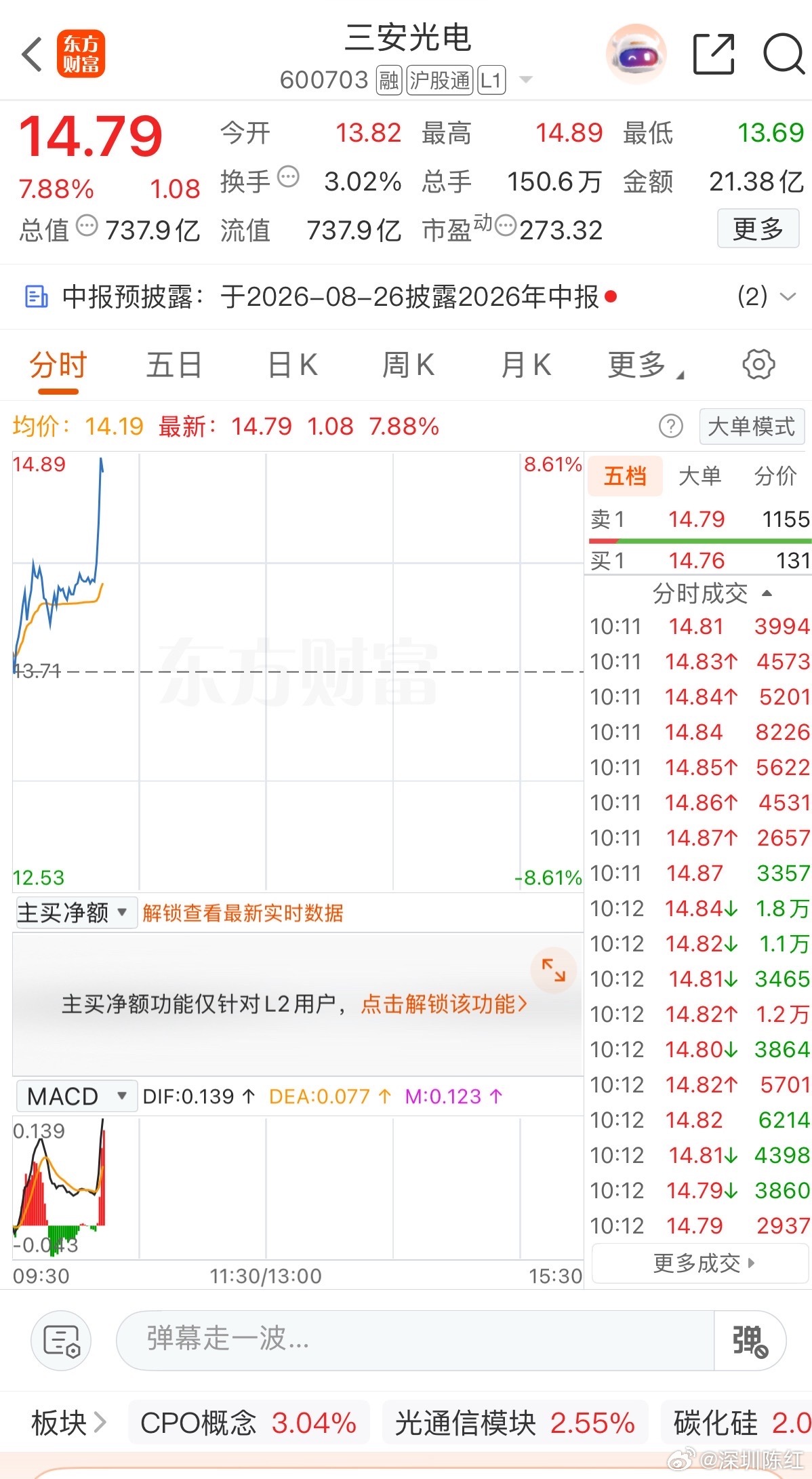Tap the back arrow icon

32,54
